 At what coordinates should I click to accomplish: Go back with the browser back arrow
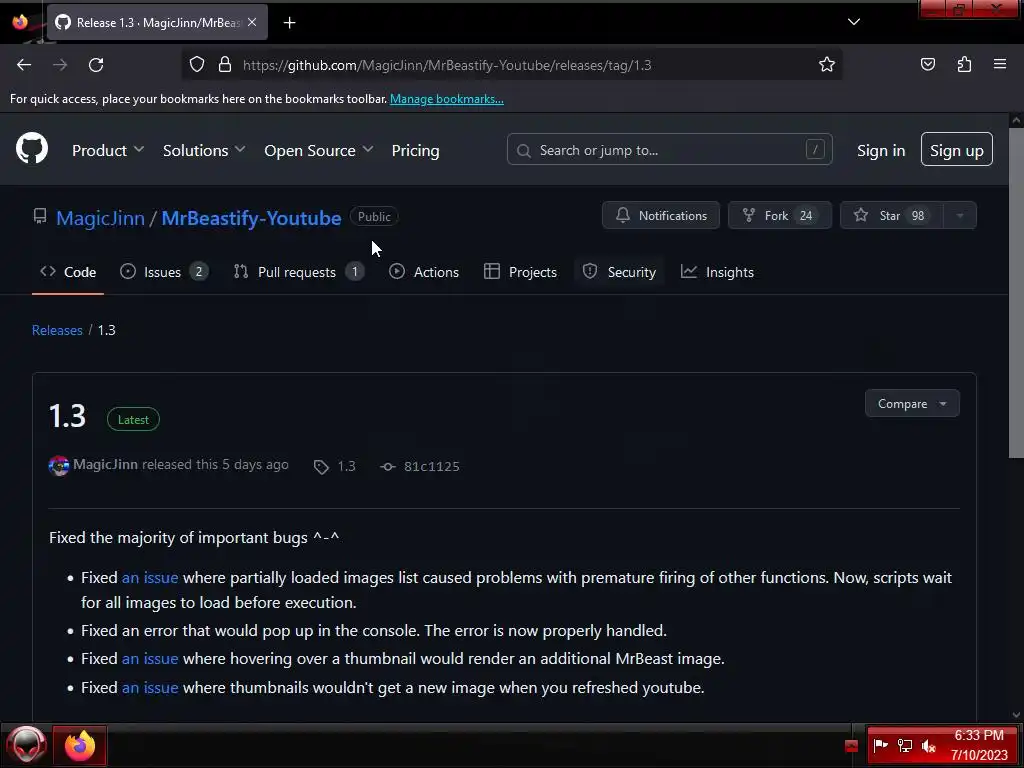click(x=24, y=65)
